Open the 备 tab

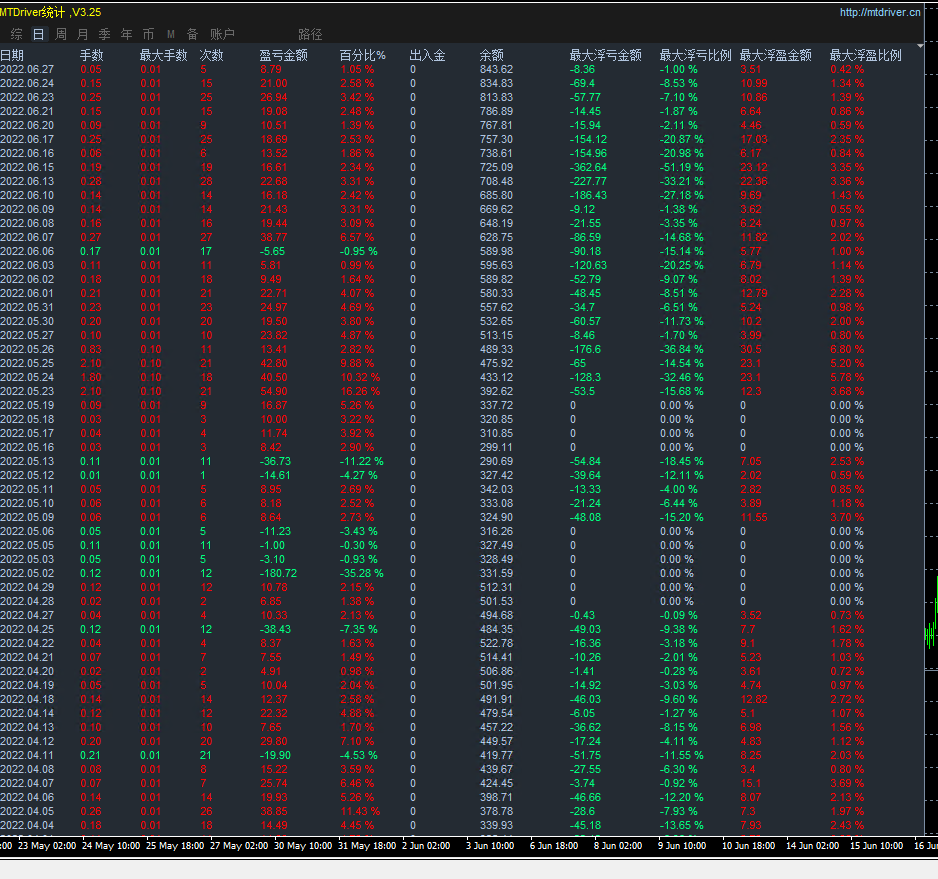click(193, 34)
